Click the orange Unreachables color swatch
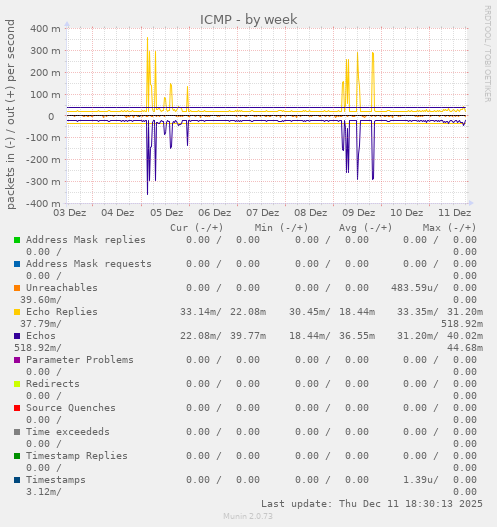Image resolution: width=497 pixels, height=527 pixels. coord(17,288)
